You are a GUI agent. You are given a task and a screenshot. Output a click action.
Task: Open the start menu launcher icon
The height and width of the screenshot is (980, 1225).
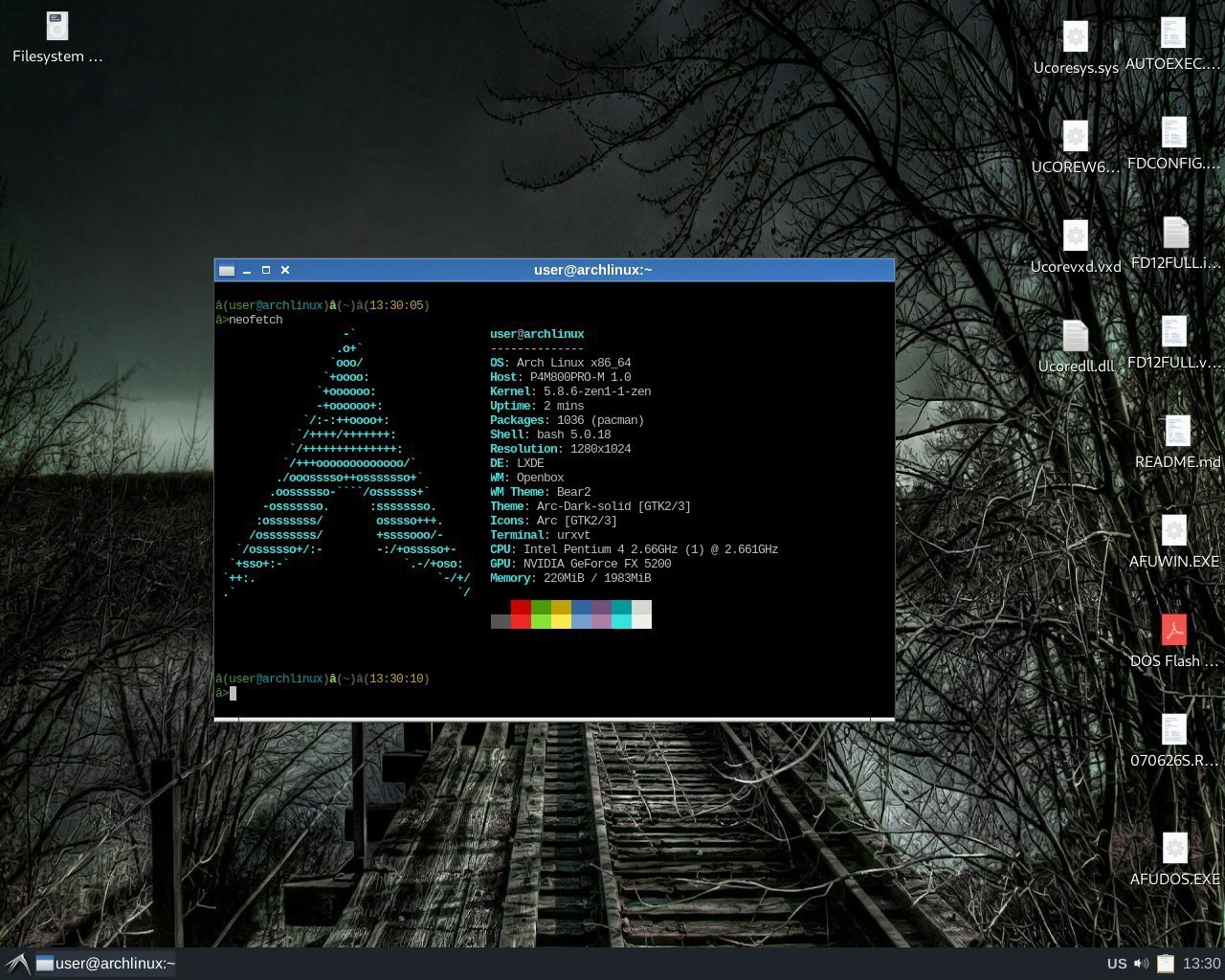[x=16, y=964]
